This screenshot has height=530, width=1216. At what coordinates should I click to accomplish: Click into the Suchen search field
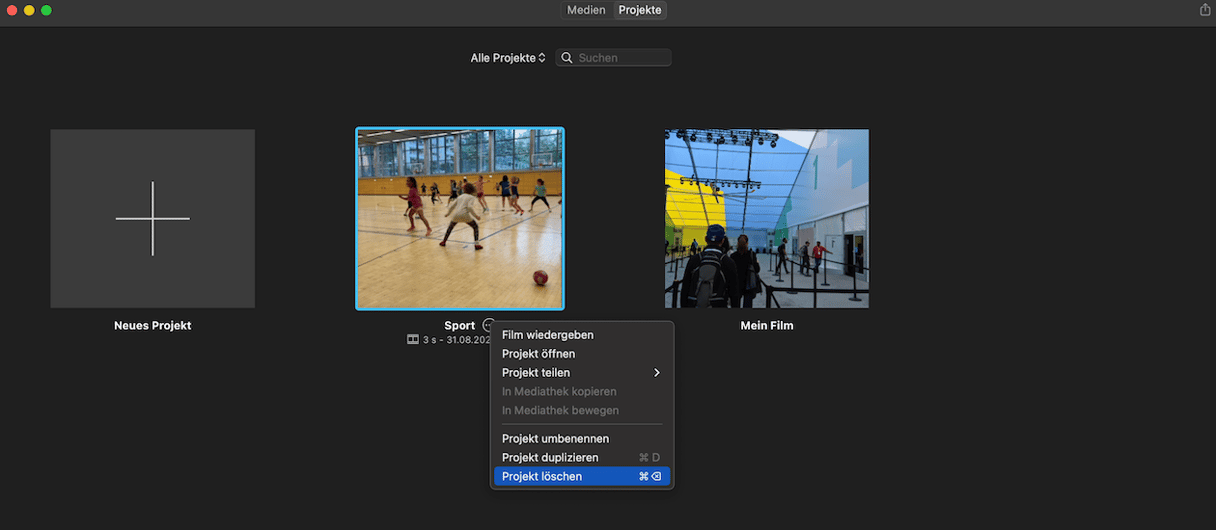pos(620,58)
